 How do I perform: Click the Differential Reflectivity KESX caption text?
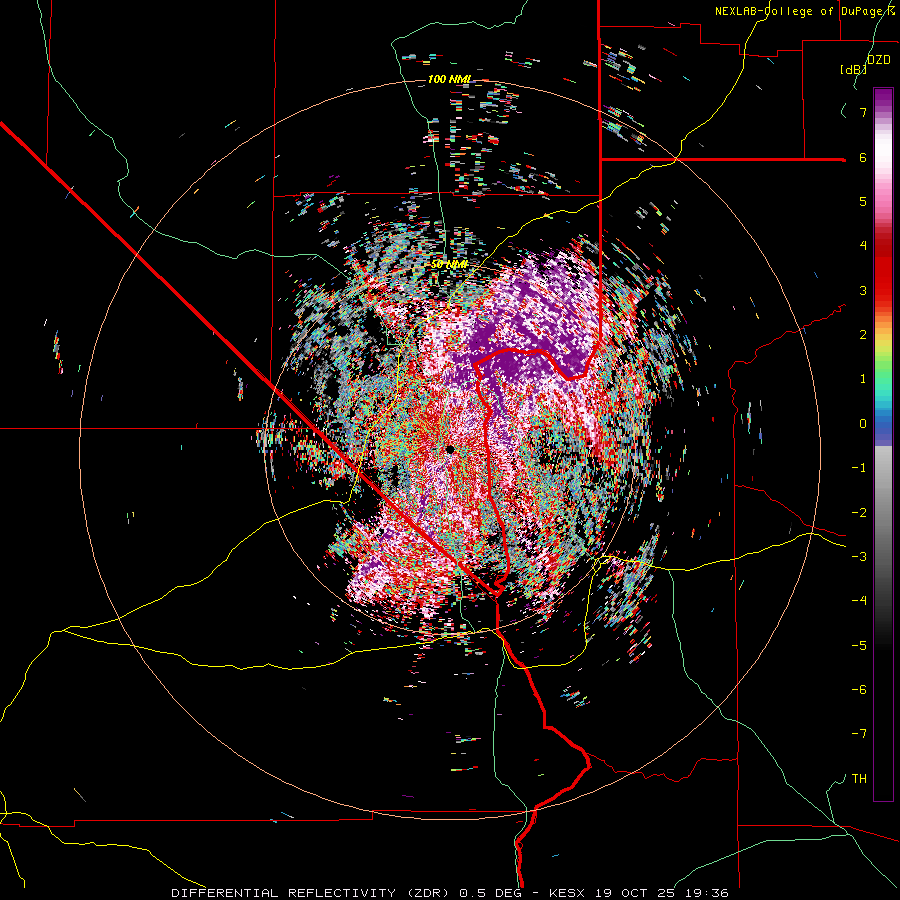(x=450, y=893)
